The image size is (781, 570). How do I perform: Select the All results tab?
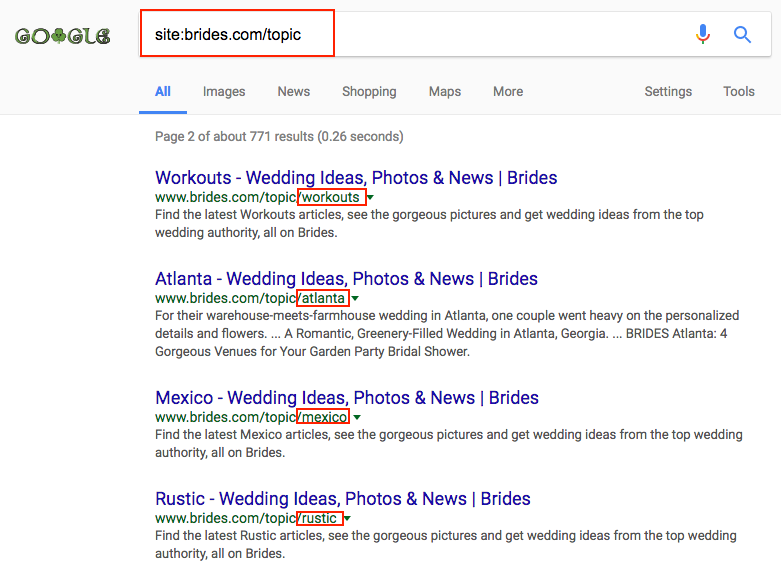(163, 92)
